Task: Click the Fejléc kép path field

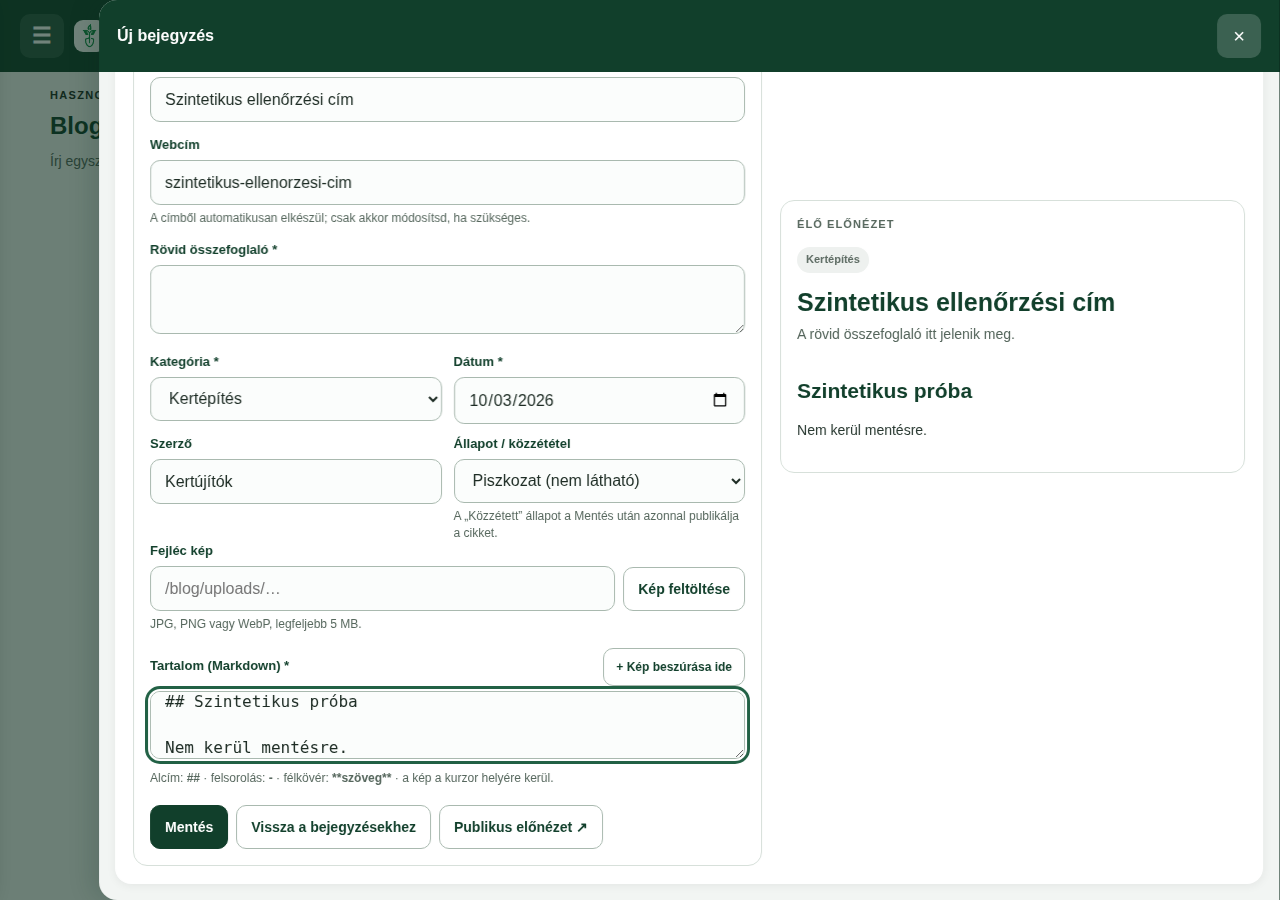Action: coord(382,589)
